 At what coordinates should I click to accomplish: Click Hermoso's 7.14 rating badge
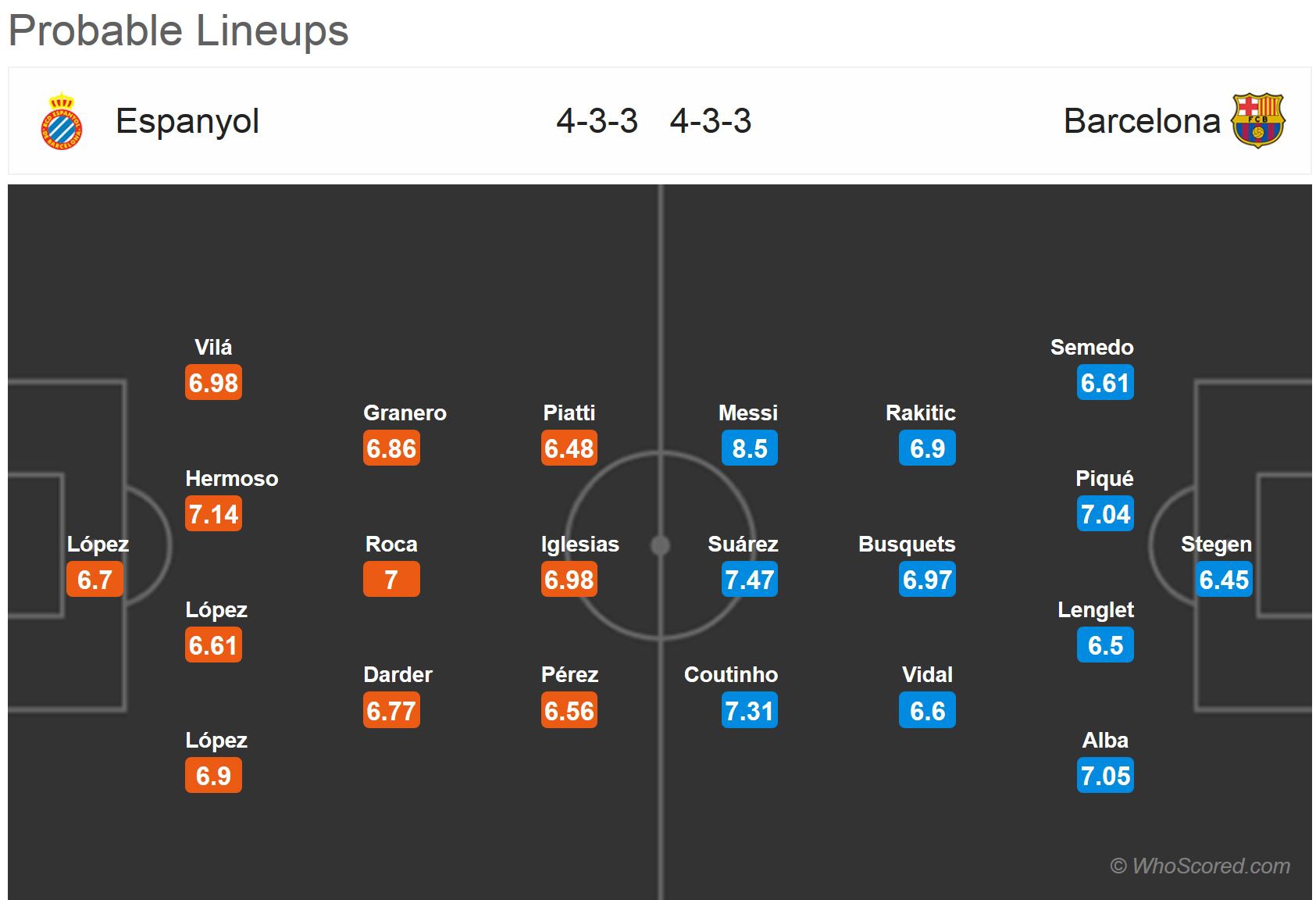pyautogui.click(x=213, y=514)
